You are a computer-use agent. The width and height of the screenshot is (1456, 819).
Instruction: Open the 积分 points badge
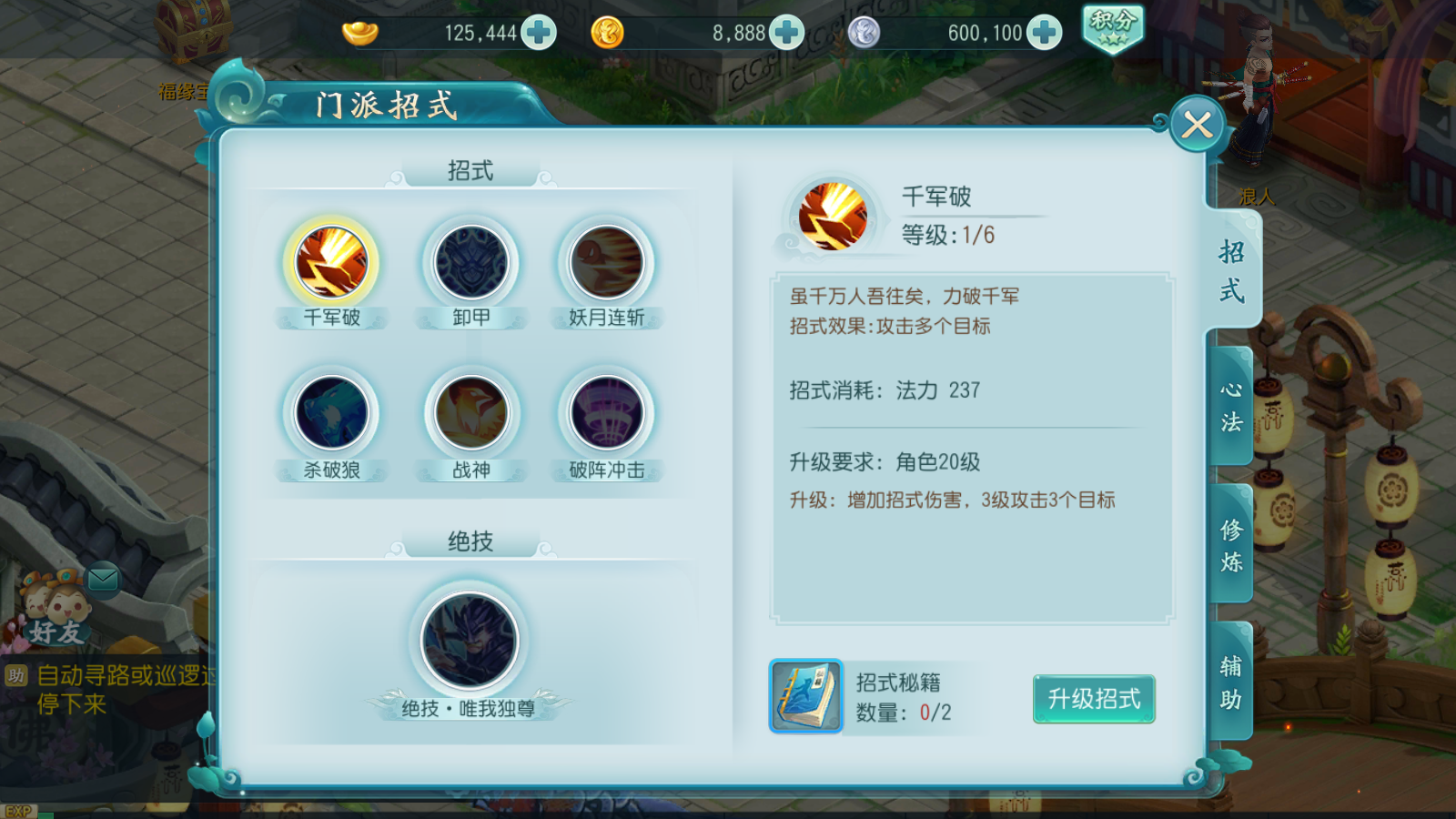coord(1112,29)
